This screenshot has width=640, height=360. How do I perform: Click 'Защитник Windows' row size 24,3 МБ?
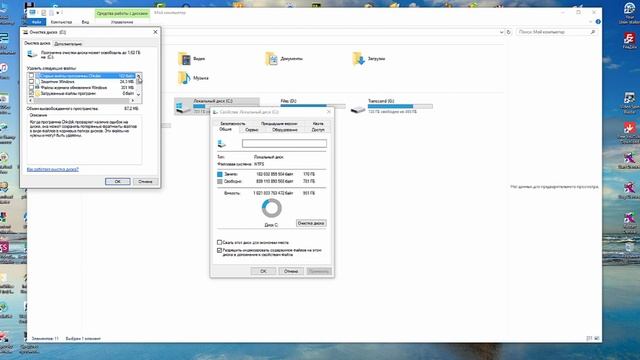point(127,82)
